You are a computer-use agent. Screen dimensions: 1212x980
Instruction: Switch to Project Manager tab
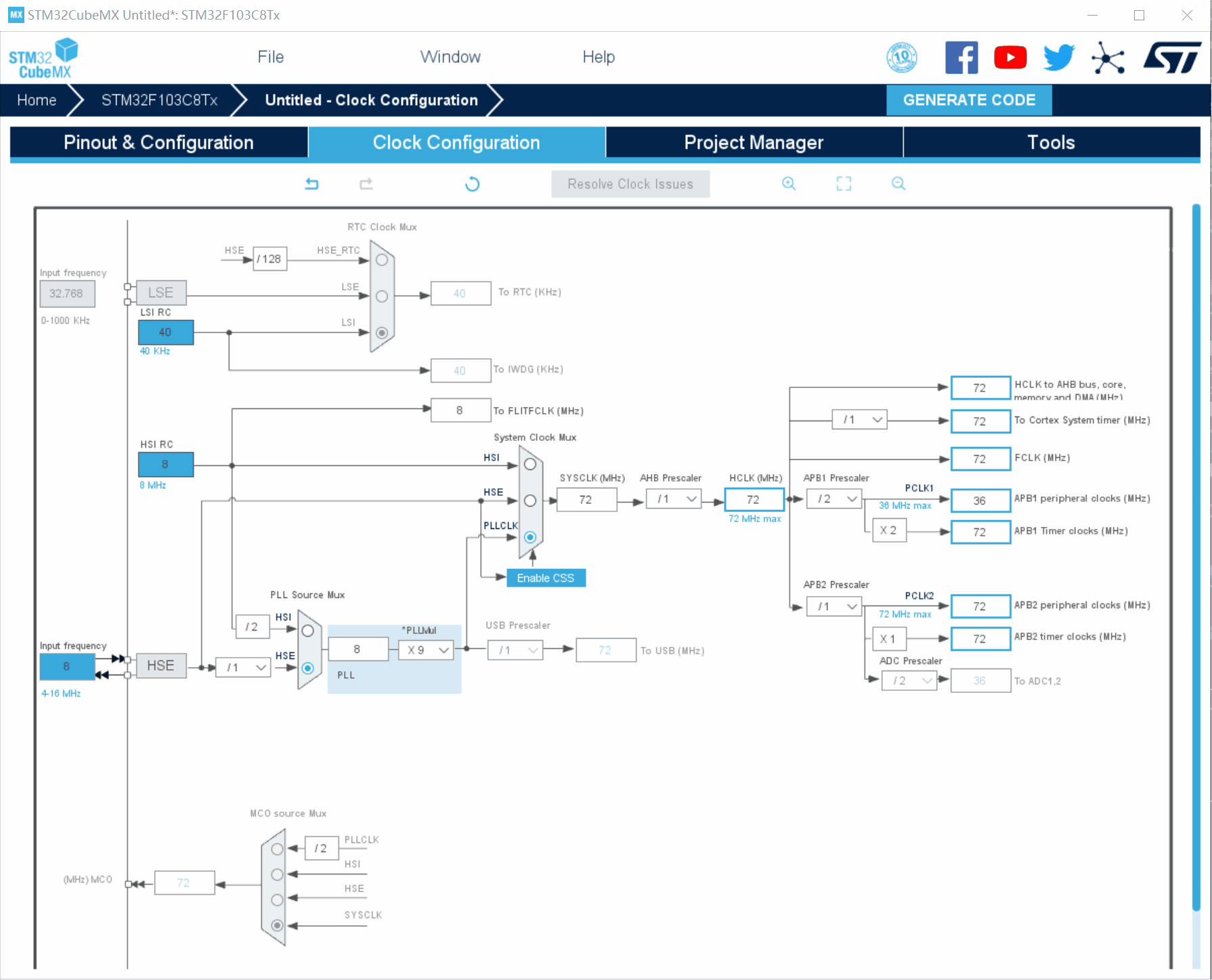point(754,142)
